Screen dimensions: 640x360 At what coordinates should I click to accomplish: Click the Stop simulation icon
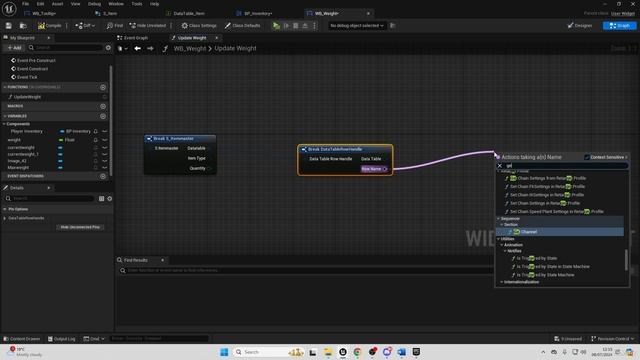point(296,26)
